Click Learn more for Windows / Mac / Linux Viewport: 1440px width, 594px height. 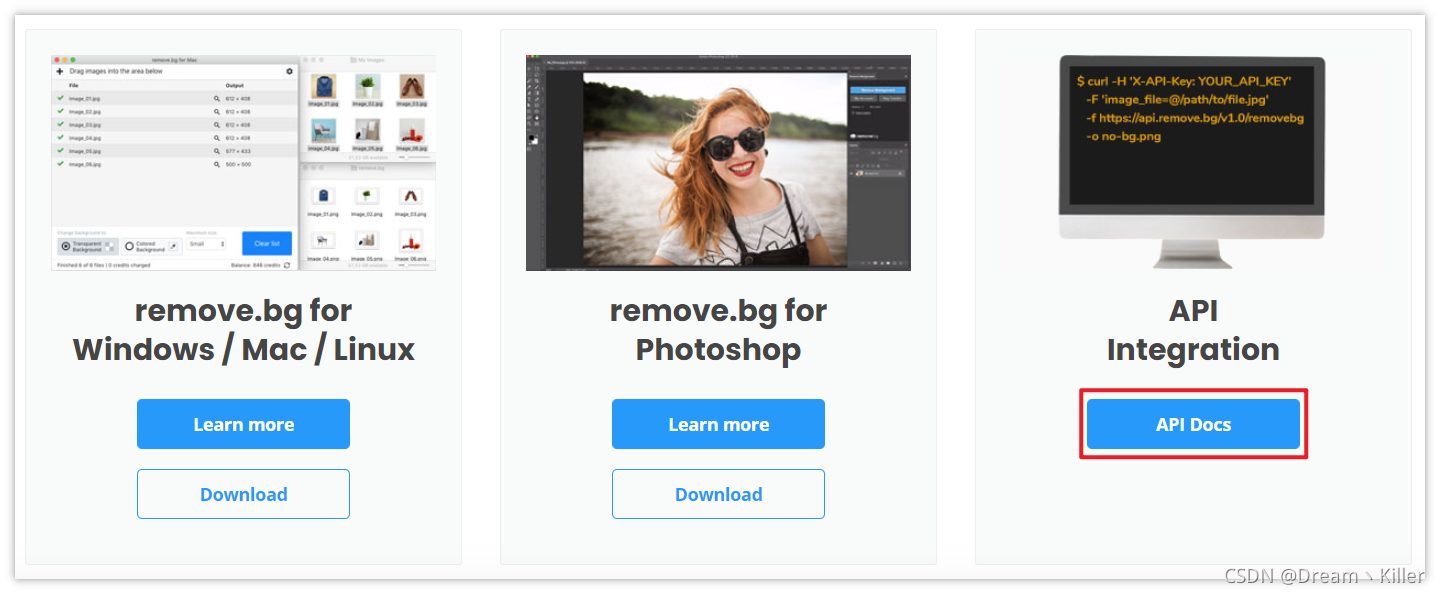pyautogui.click(x=243, y=424)
